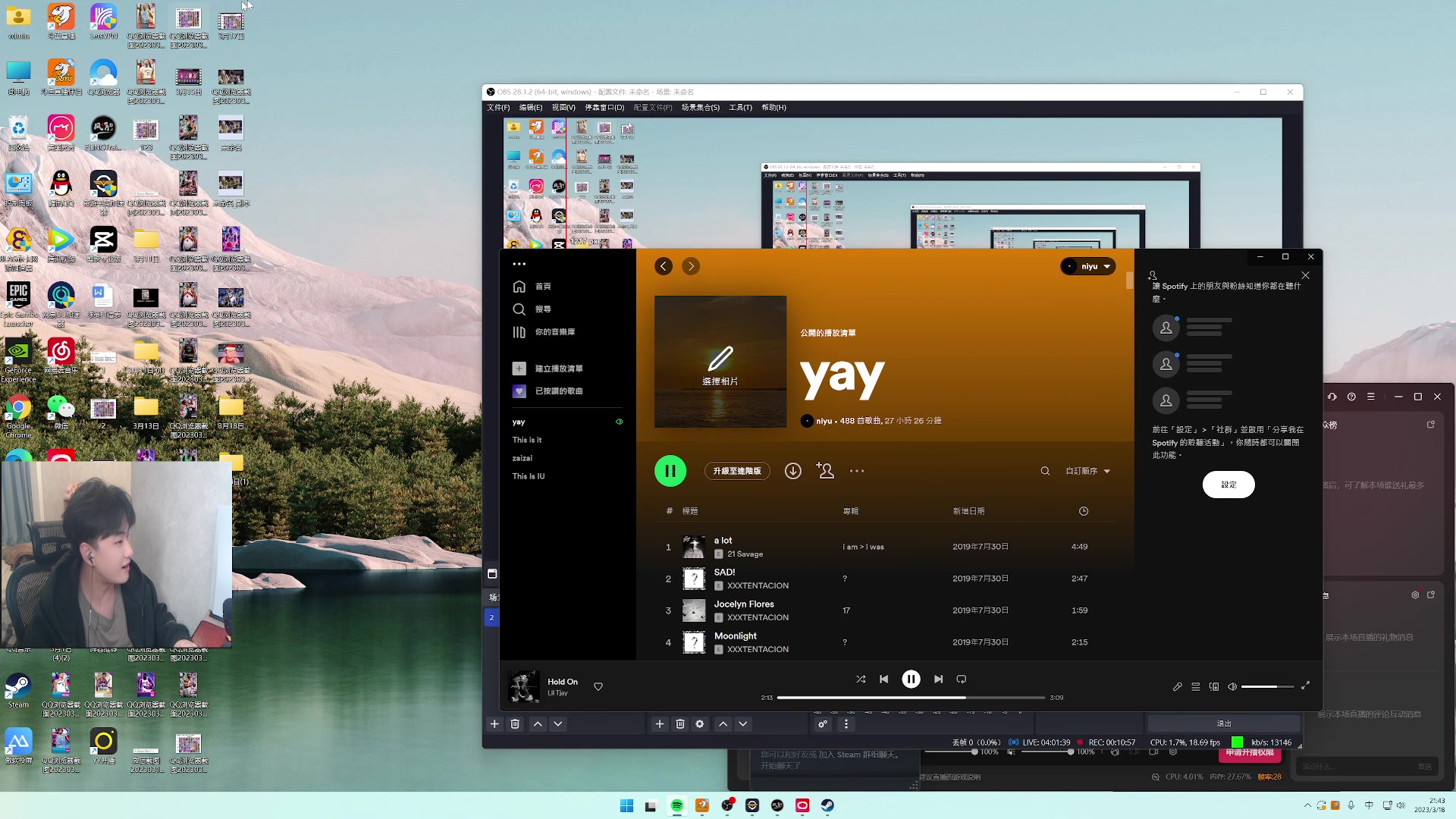The width and height of the screenshot is (1456, 819).
Task: Go forward in Spotify navigation history
Action: coord(691,266)
